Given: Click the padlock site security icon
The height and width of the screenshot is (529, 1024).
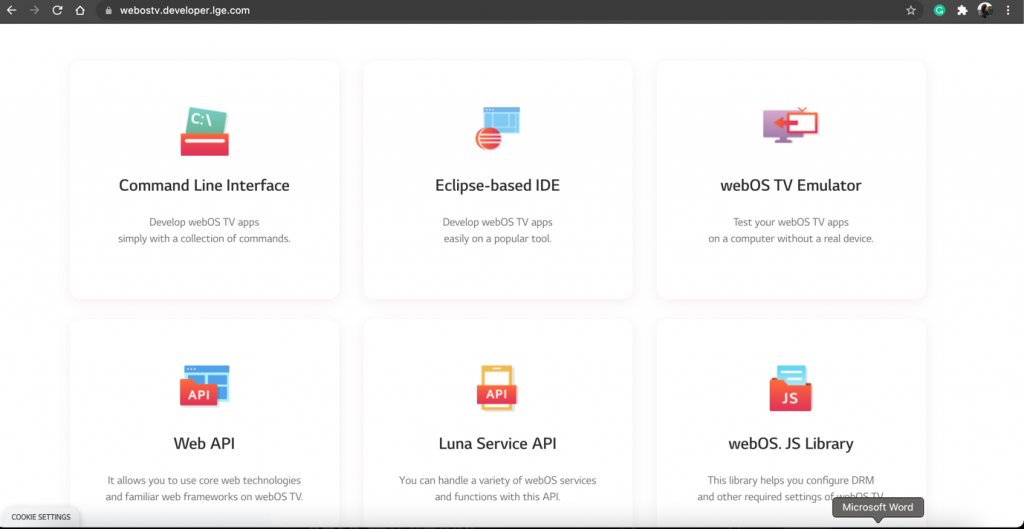Looking at the screenshot, I should [109, 10].
